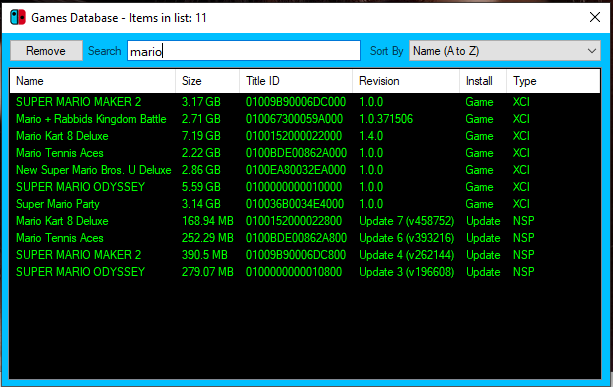Click Update install cell for v196608 row

pyautogui.click(x=483, y=272)
